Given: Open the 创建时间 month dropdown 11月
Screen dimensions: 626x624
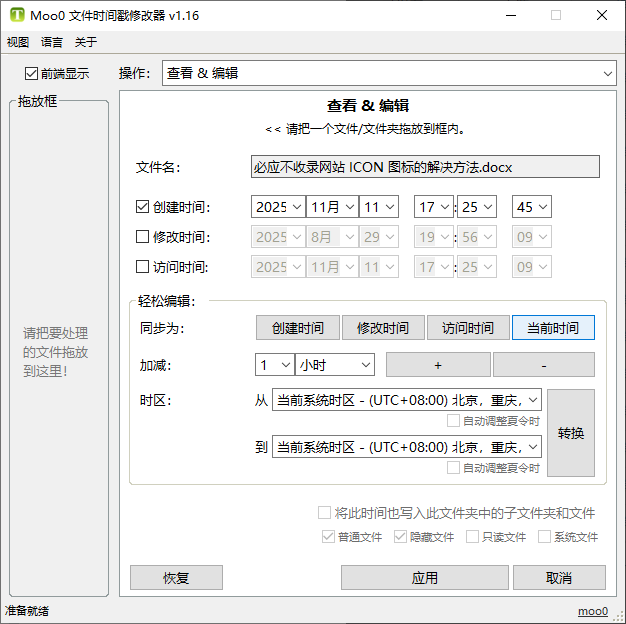Looking at the screenshot, I should tap(332, 207).
